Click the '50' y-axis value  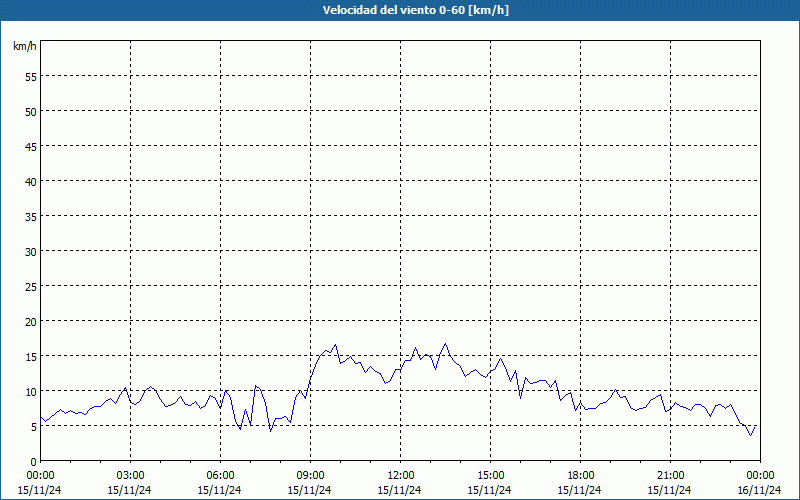(x=31, y=112)
